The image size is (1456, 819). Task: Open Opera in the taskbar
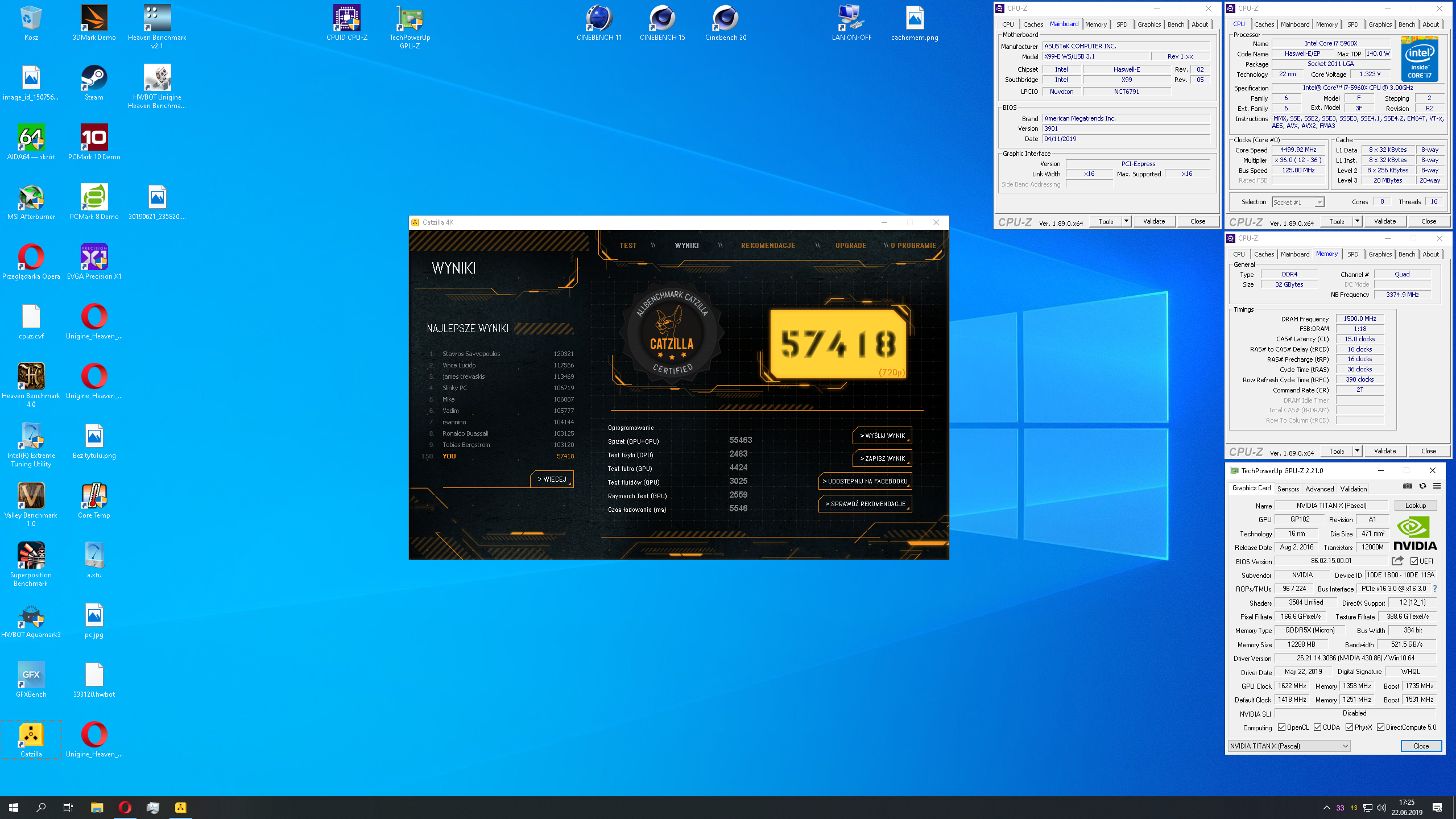click(125, 807)
